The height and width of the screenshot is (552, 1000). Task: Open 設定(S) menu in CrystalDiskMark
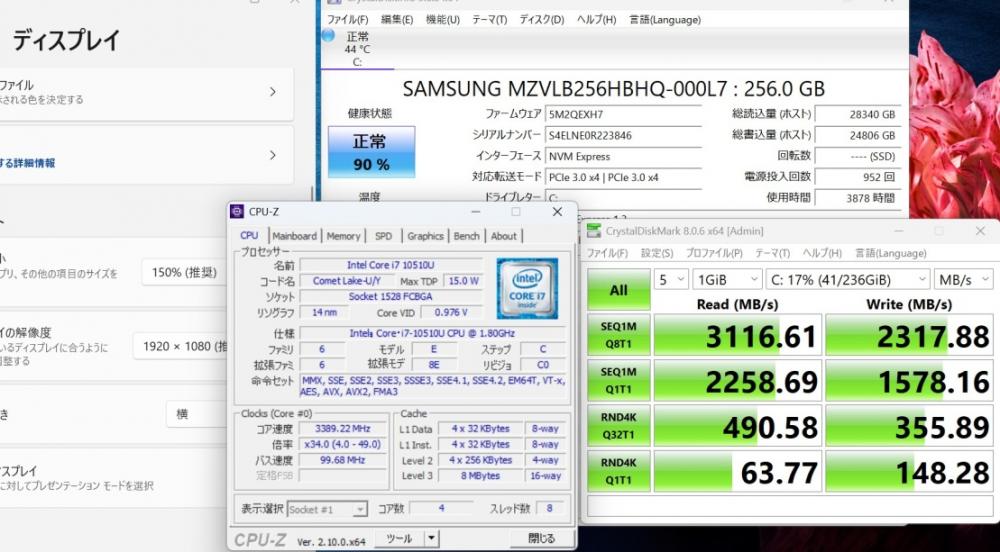coord(657,253)
